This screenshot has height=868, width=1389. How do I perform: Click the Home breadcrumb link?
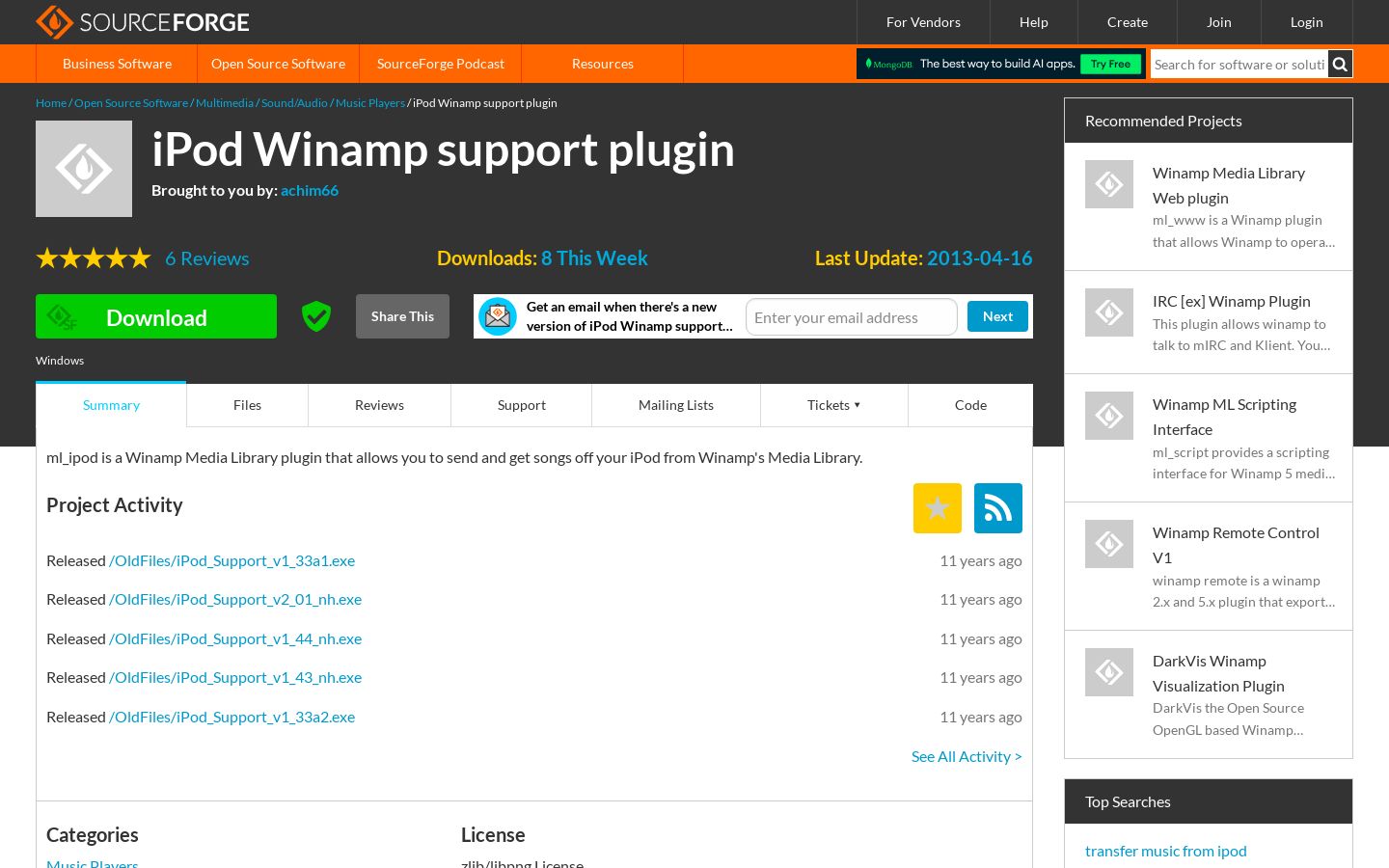click(51, 103)
